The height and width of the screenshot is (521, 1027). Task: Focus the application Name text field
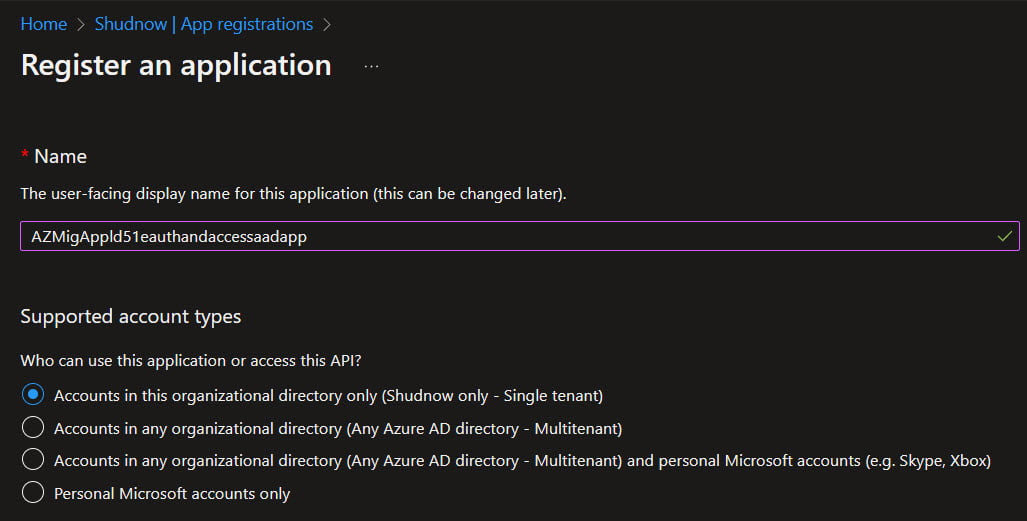coord(519,236)
